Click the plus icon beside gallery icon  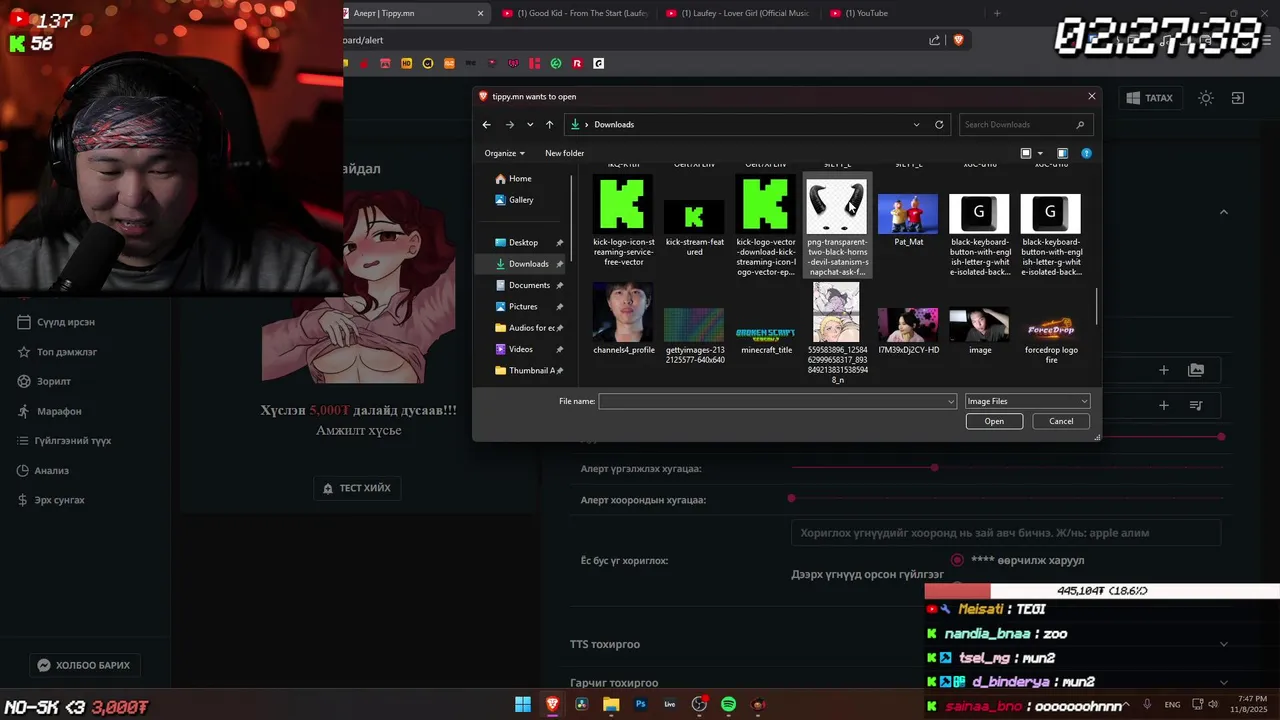pyautogui.click(x=1163, y=370)
